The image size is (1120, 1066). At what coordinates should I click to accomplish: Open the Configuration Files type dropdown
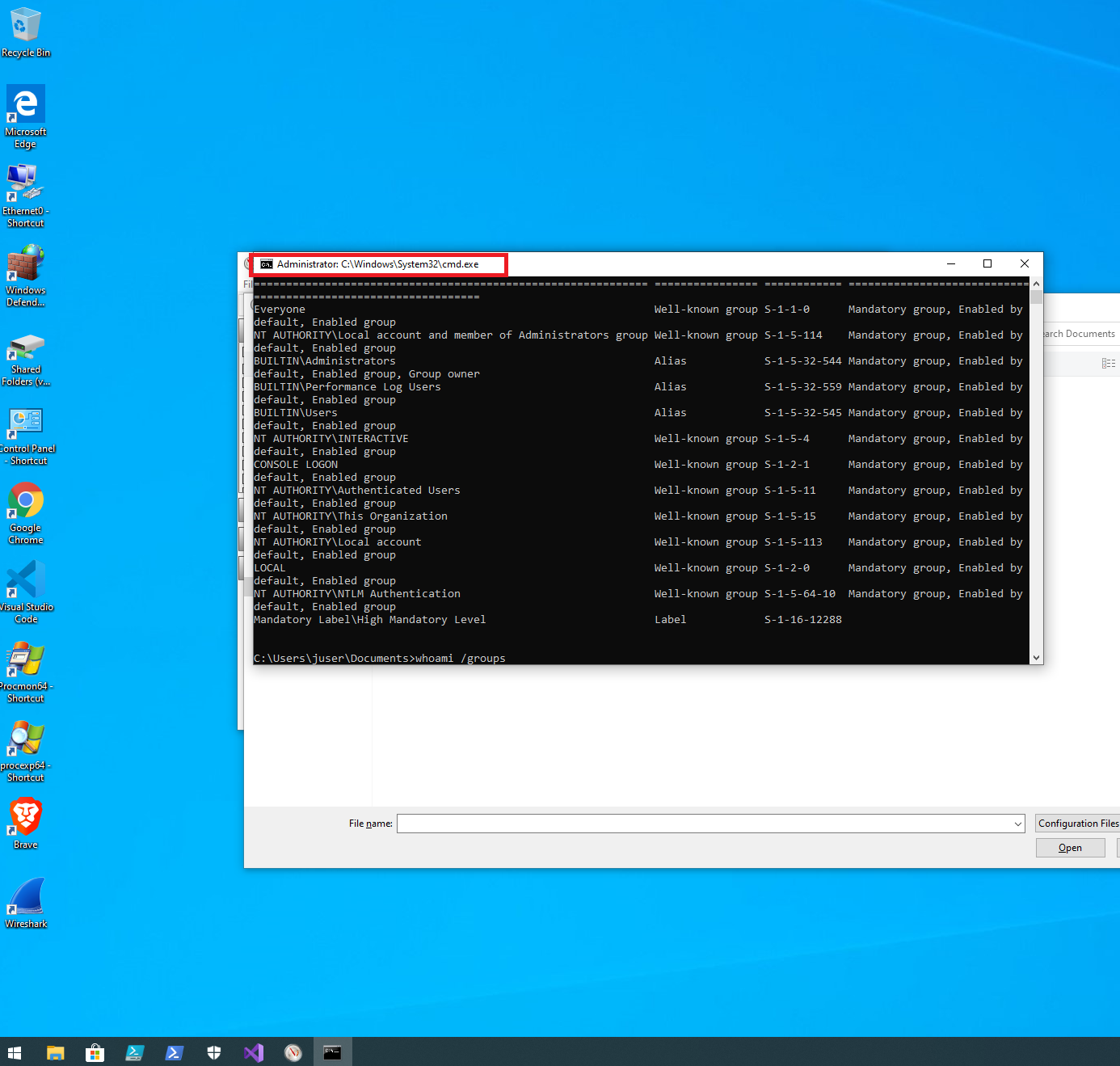point(1077,824)
